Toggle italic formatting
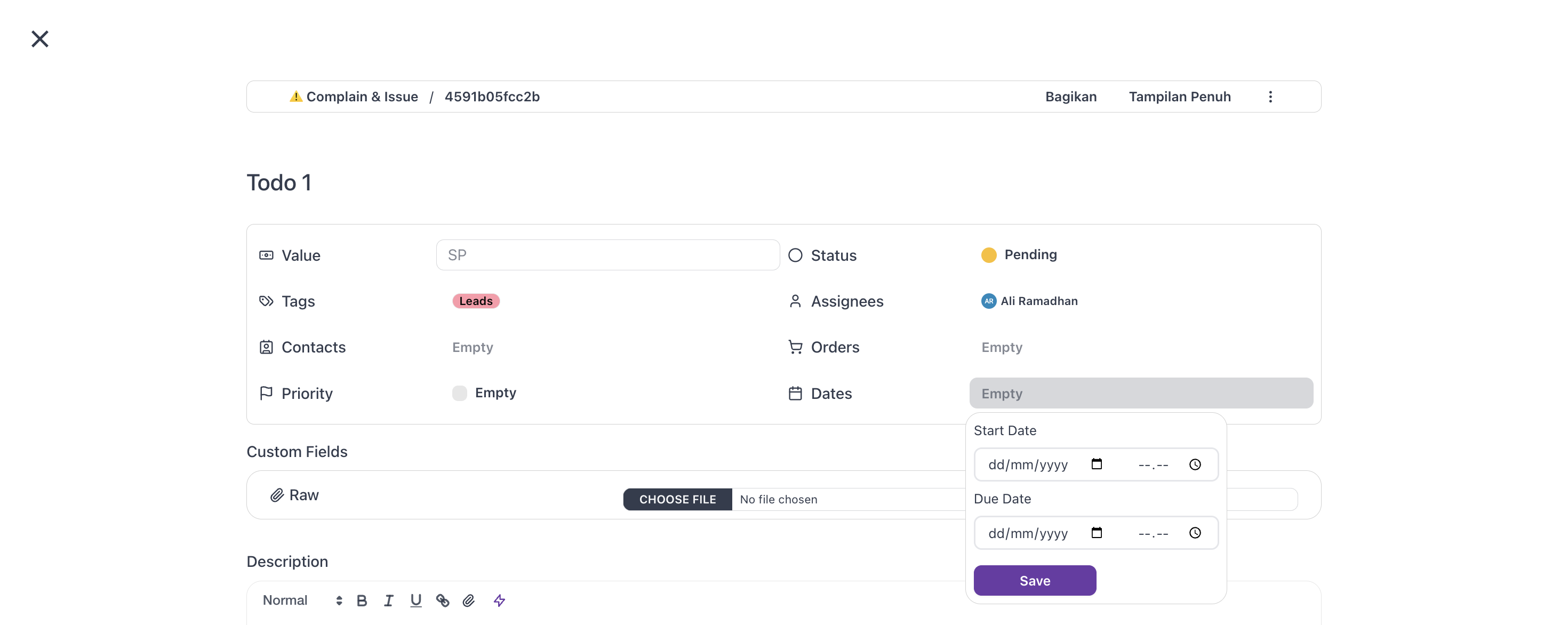This screenshot has height=625, width=1568. click(x=388, y=600)
